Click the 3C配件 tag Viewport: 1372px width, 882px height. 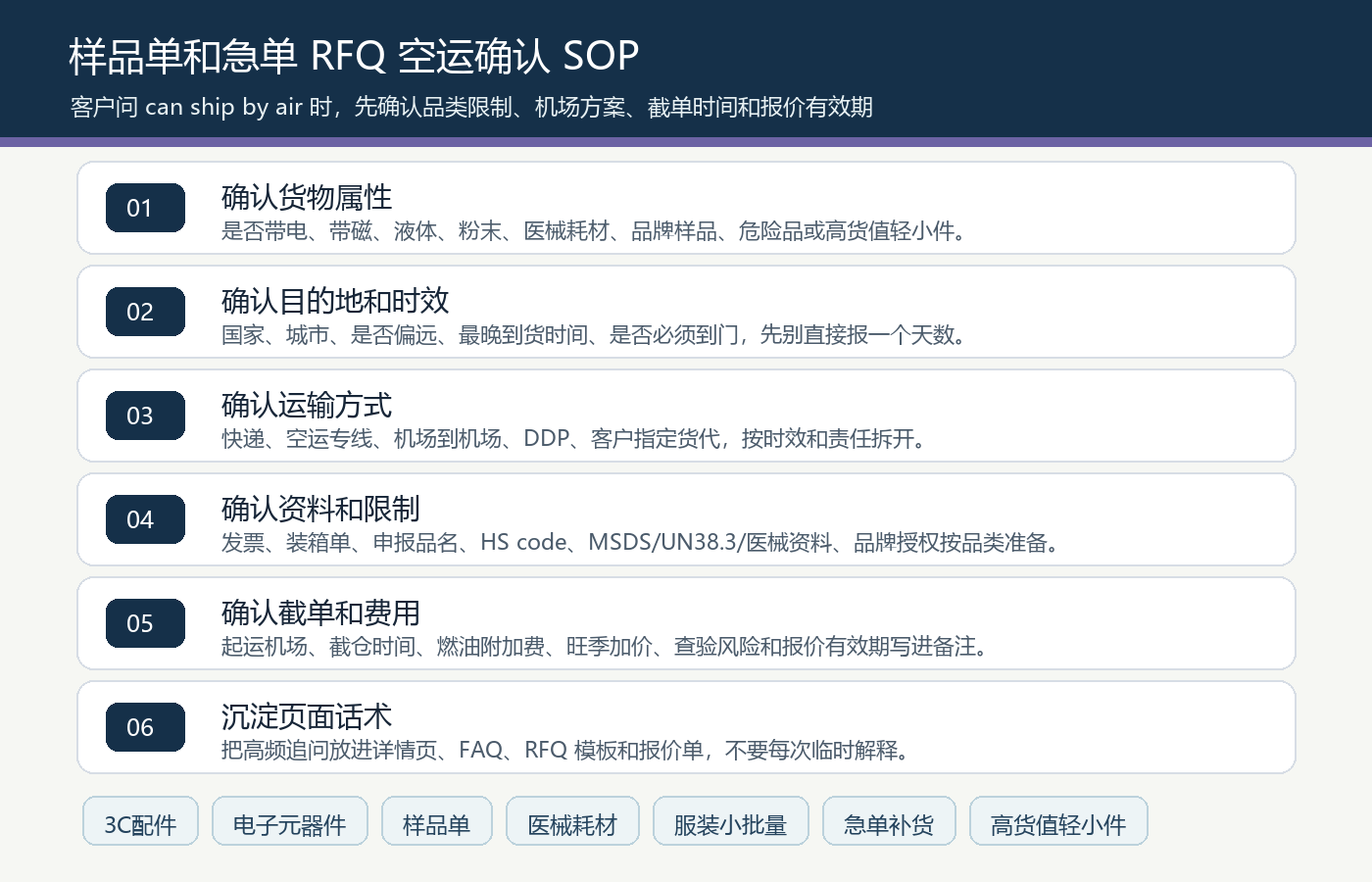[140, 821]
